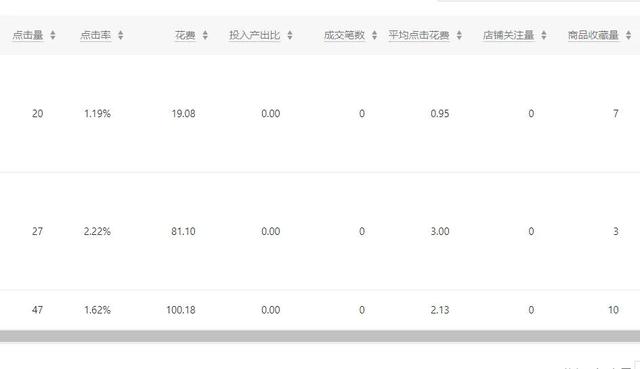Screen dimensions: 640x369
Task: Select the total click count 47
Action: pyautogui.click(x=37, y=310)
